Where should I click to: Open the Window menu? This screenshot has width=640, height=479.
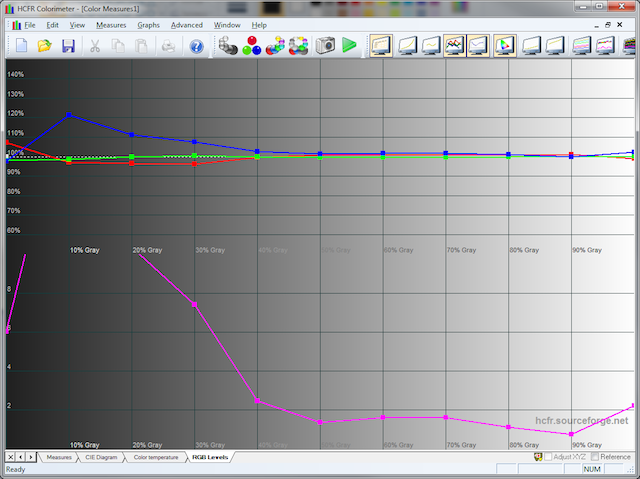click(x=227, y=25)
